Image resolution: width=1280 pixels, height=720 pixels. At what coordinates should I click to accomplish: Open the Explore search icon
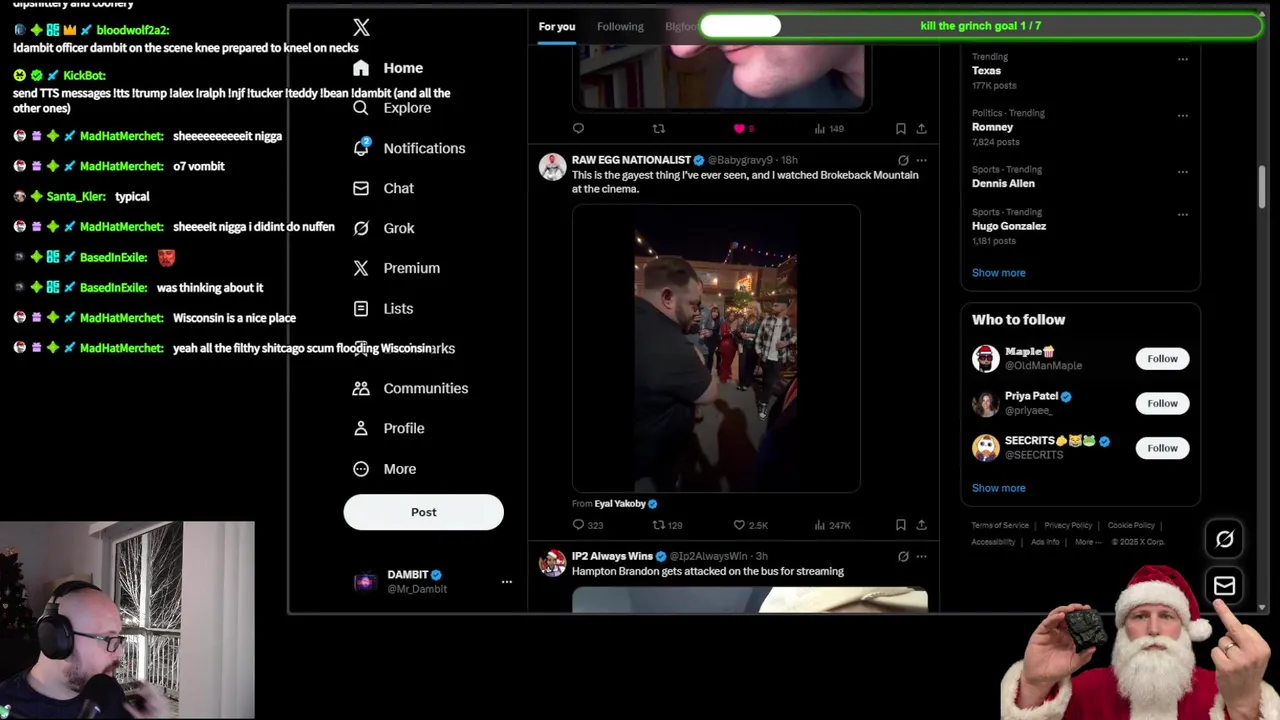pyautogui.click(x=361, y=108)
